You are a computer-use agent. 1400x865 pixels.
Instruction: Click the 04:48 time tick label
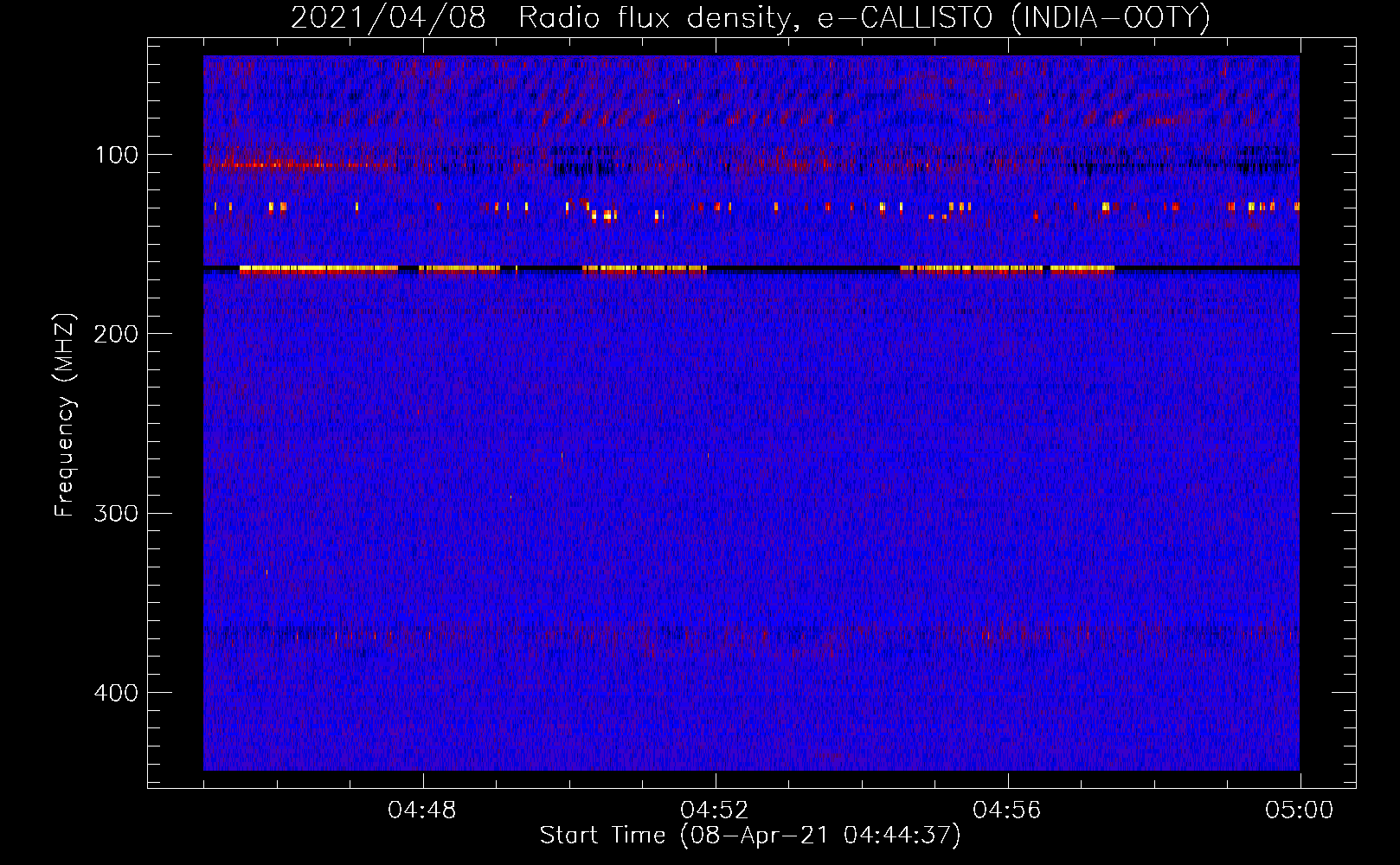(x=422, y=811)
